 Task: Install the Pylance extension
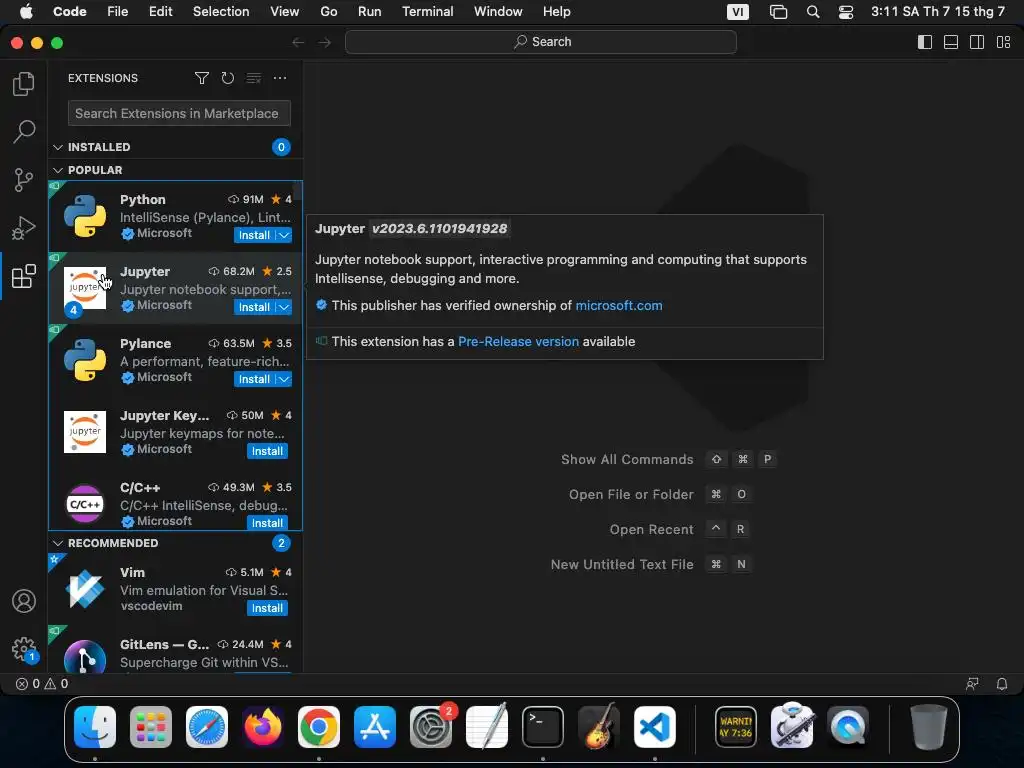point(255,379)
